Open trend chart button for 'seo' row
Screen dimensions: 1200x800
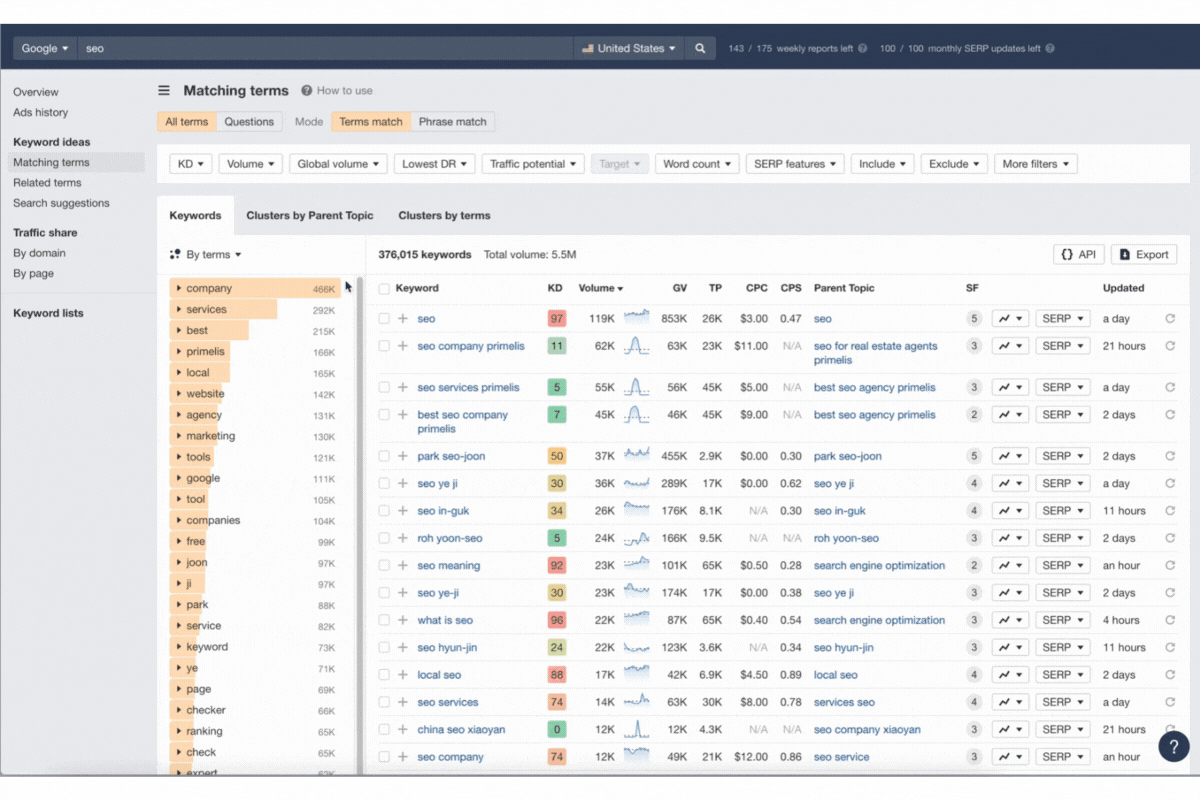click(x=1010, y=319)
